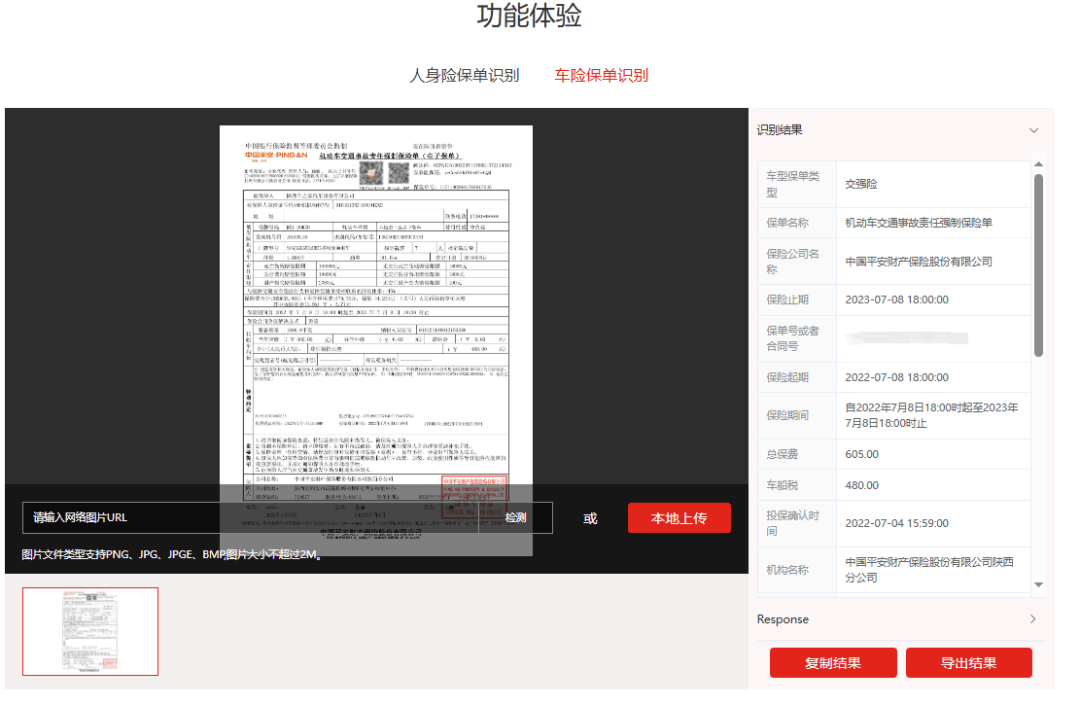The height and width of the screenshot is (705, 1080).
Task: Click 中国平安财产保险股份有限公司 company name value
Action: point(918,261)
